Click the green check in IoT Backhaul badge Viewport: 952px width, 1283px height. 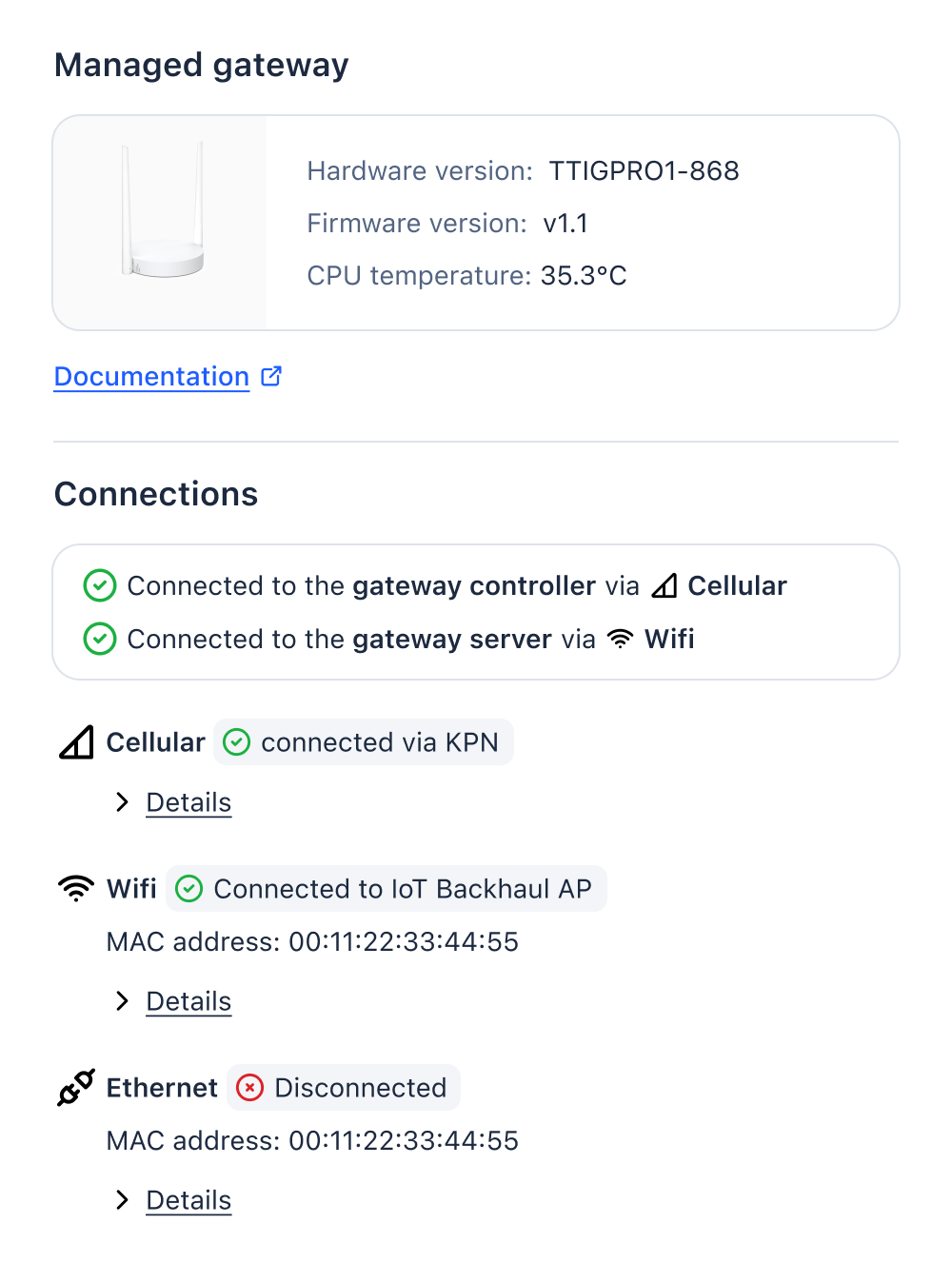coord(189,889)
